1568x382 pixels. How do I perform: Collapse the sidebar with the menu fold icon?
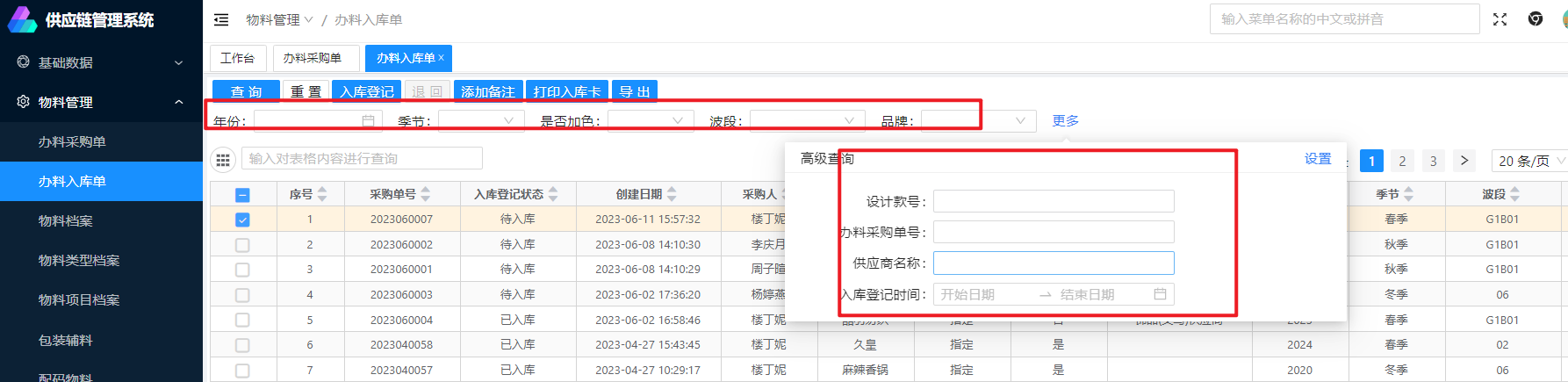pos(221,19)
